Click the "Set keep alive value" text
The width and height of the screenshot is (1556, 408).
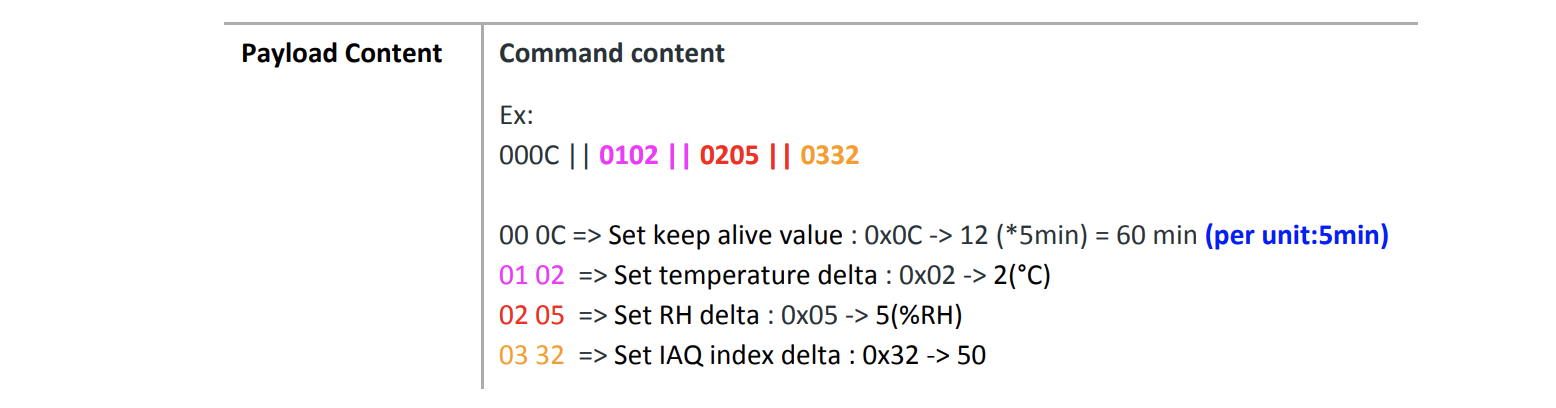tap(725, 236)
